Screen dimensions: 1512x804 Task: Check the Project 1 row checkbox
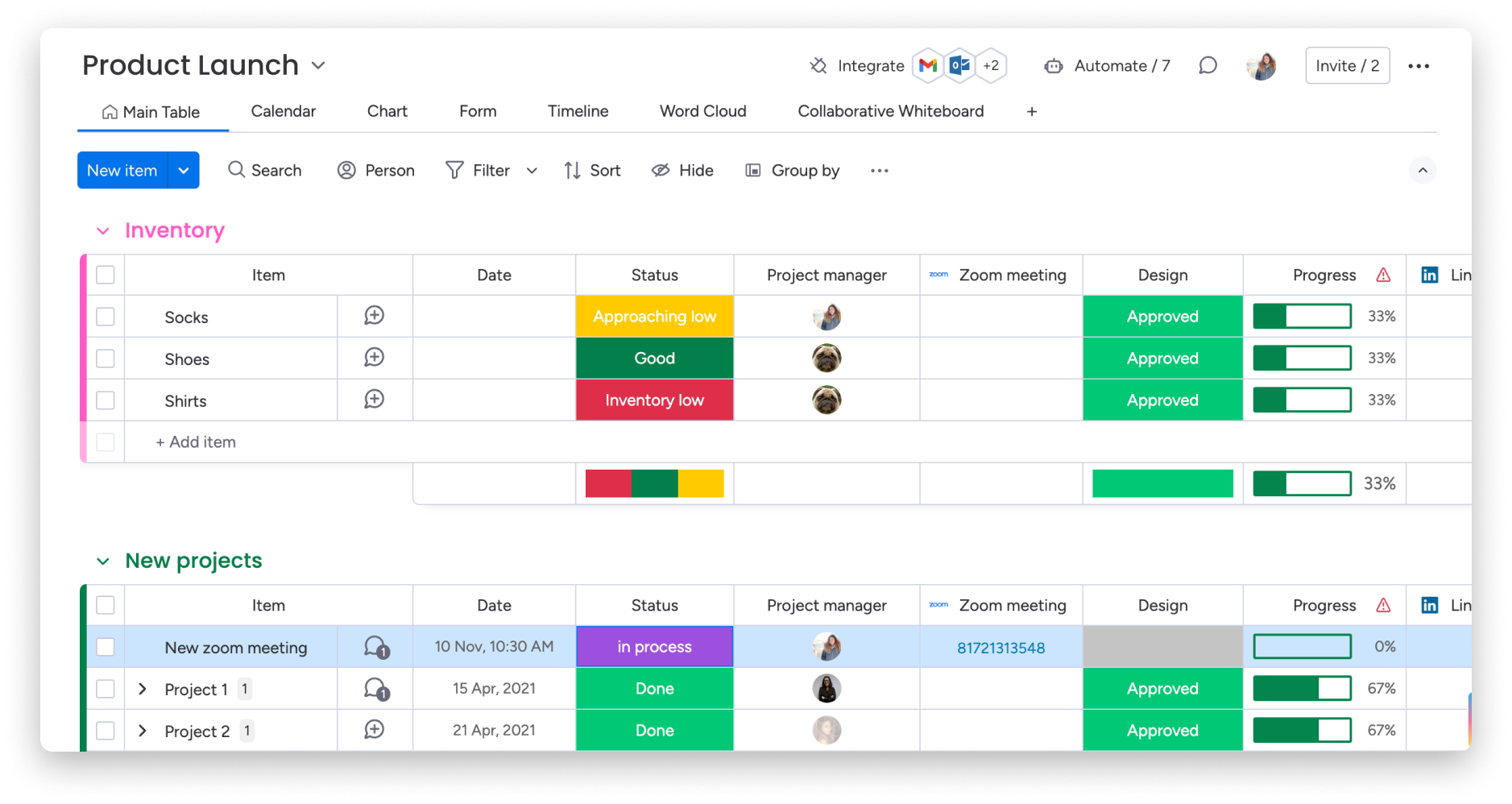point(106,689)
